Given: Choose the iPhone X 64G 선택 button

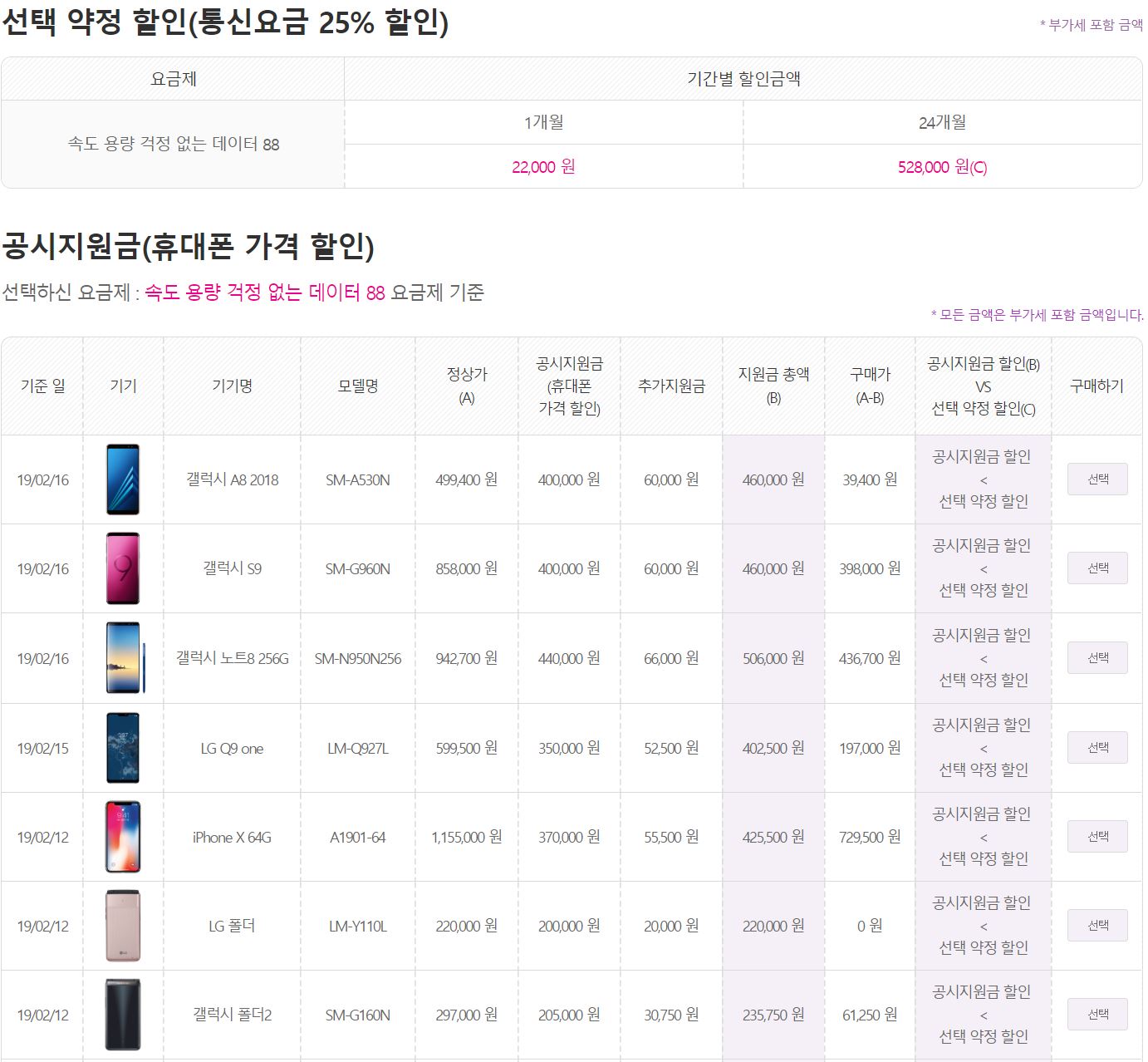Looking at the screenshot, I should point(1097,836).
